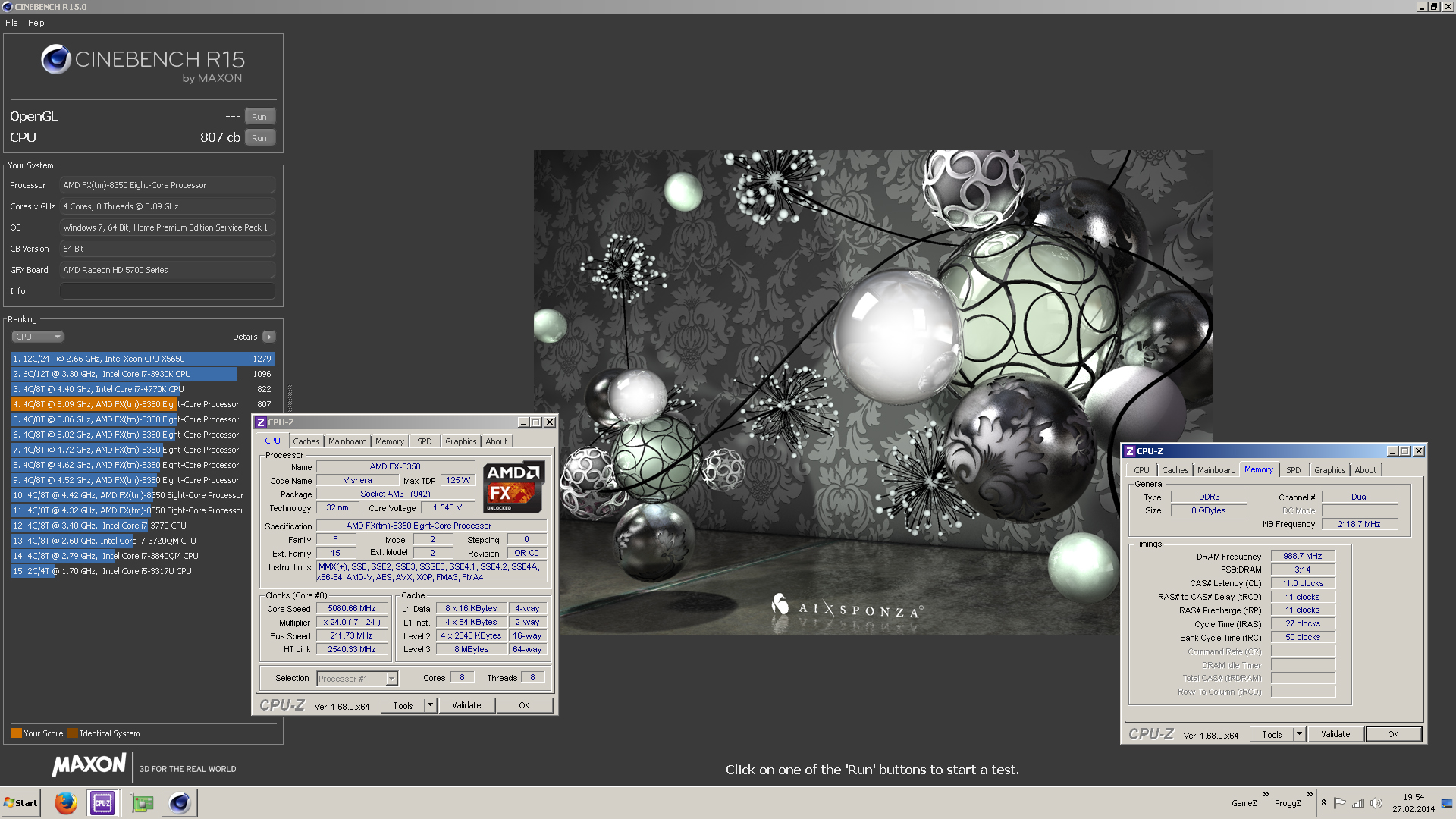Select highlighted 5.09 GHz FX-8350 ranking row
This screenshot has height=819, width=1456.
(x=142, y=404)
